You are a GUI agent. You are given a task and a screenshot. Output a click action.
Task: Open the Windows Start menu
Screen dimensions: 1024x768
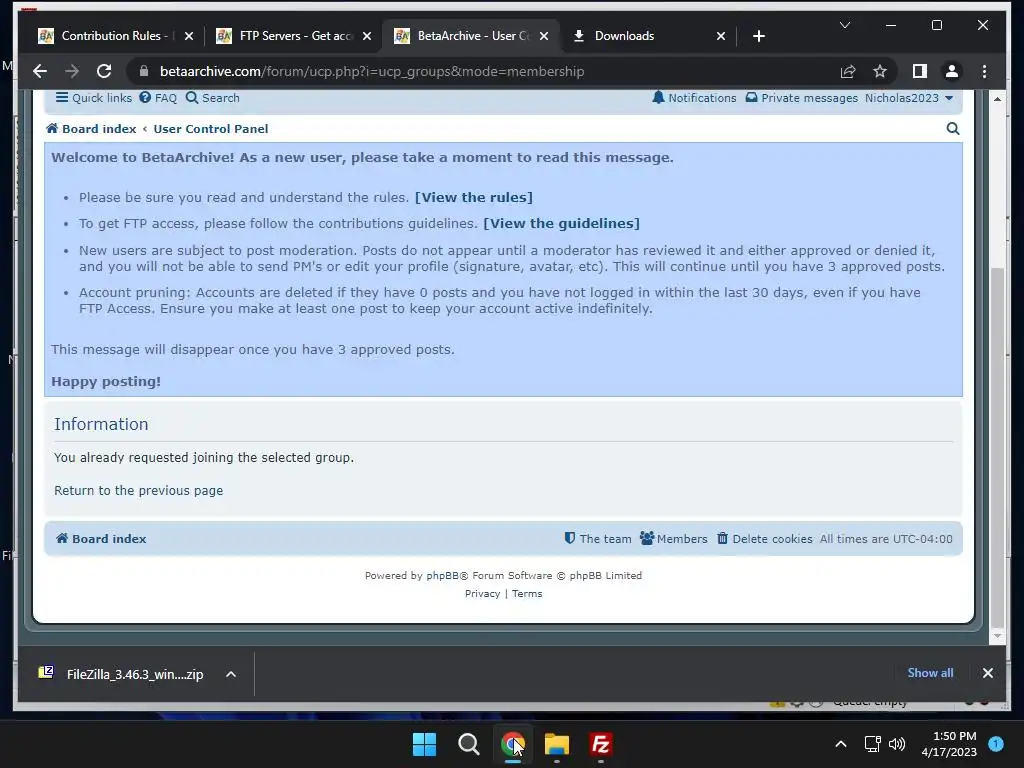[x=424, y=744]
